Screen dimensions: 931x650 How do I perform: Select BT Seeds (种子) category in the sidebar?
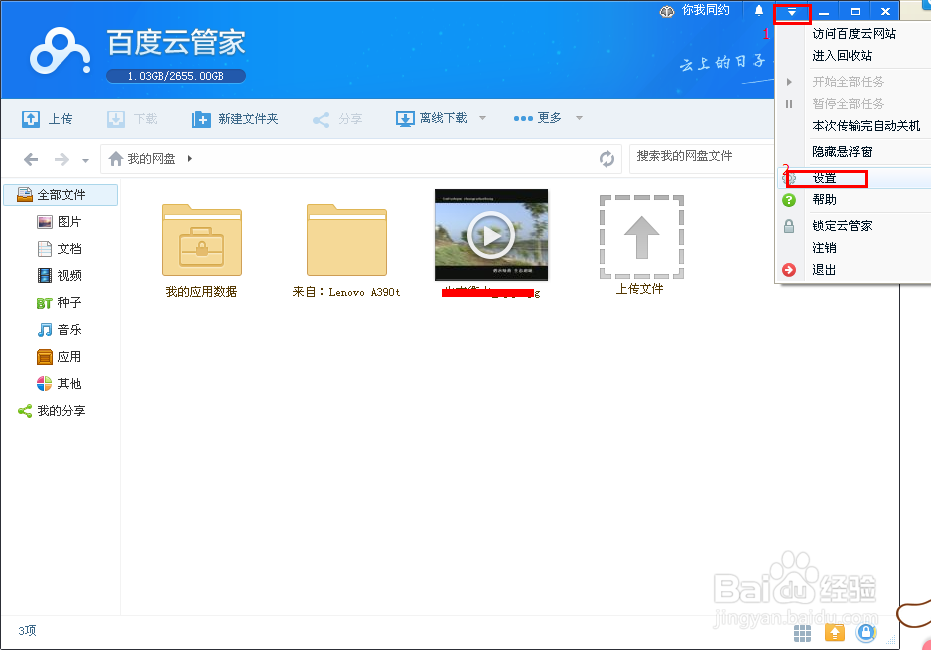click(x=59, y=303)
